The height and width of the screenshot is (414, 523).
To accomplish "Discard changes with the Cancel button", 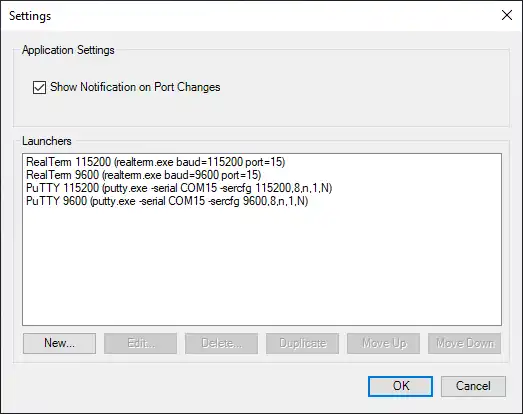I will coord(473,386).
